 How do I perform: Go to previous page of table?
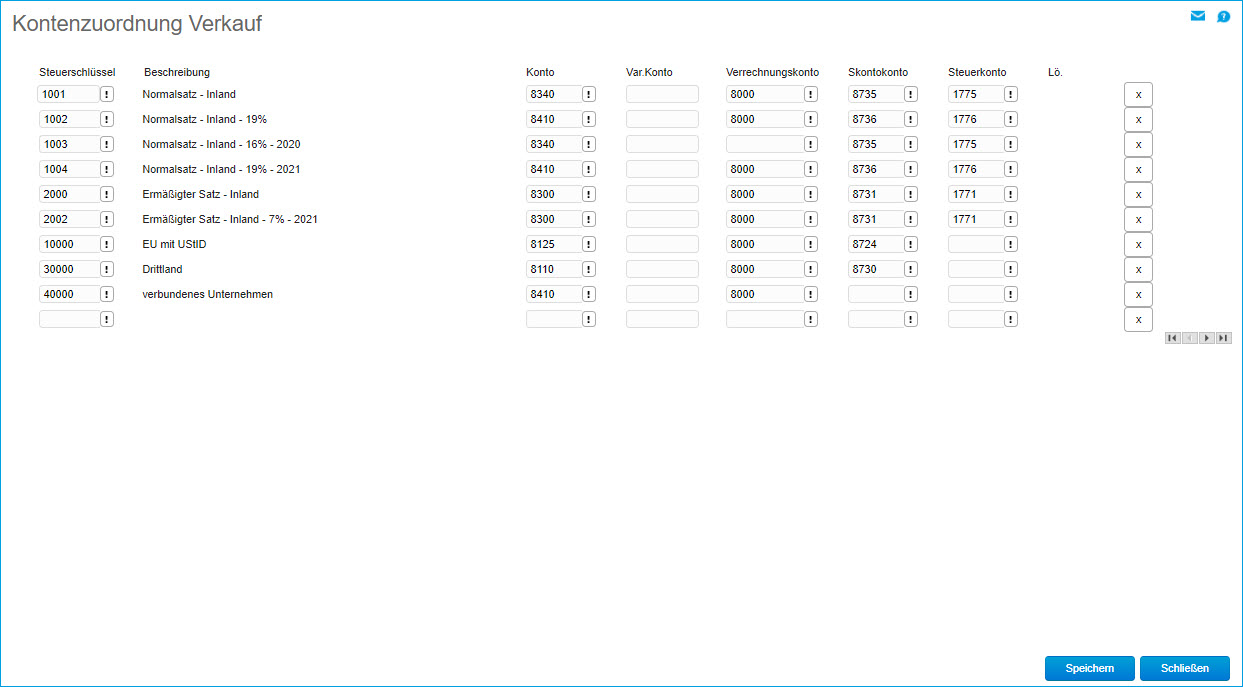[1190, 338]
